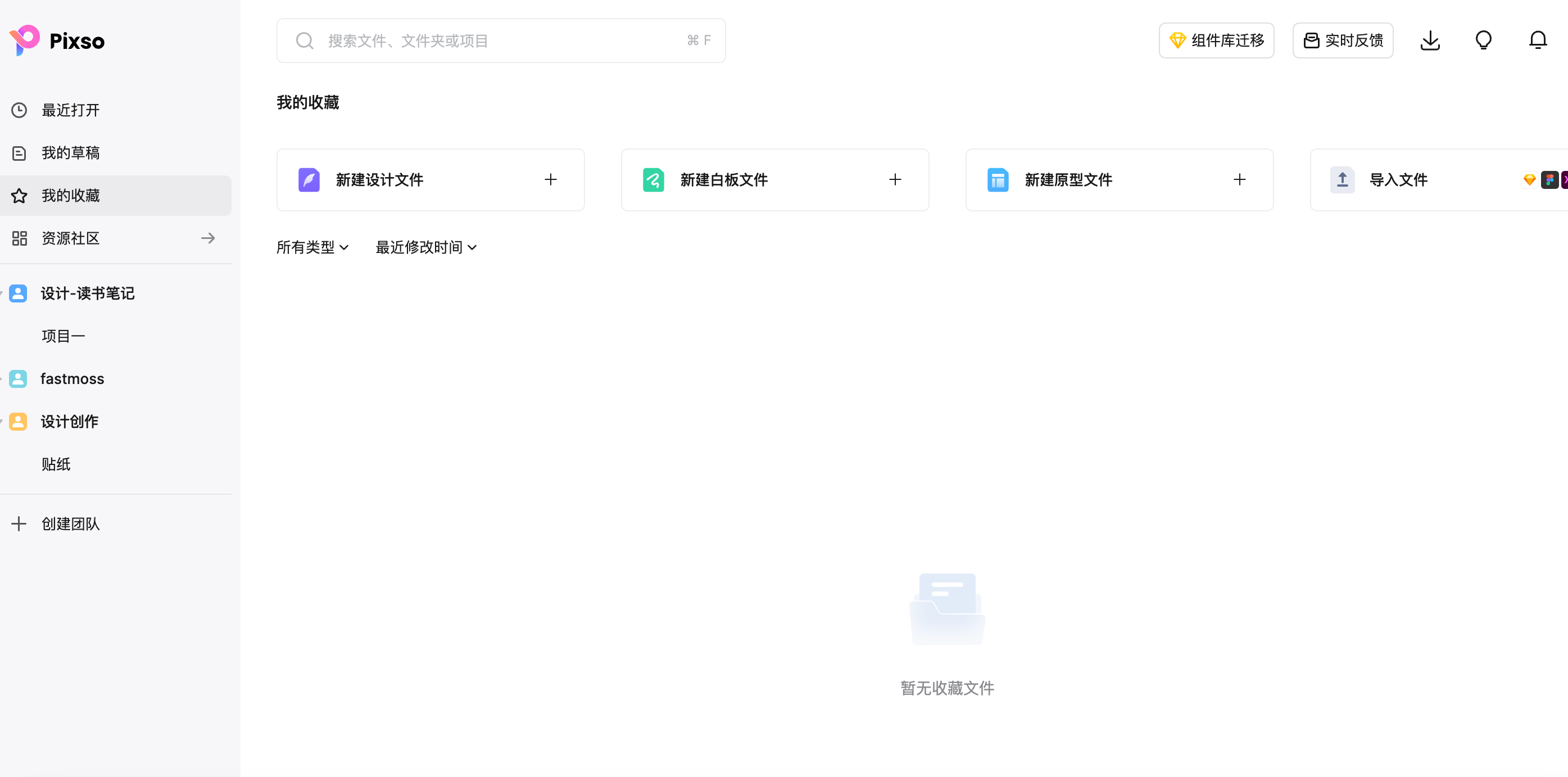Collapse the 设计创作 team tree
1568x777 pixels.
[x=2, y=421]
